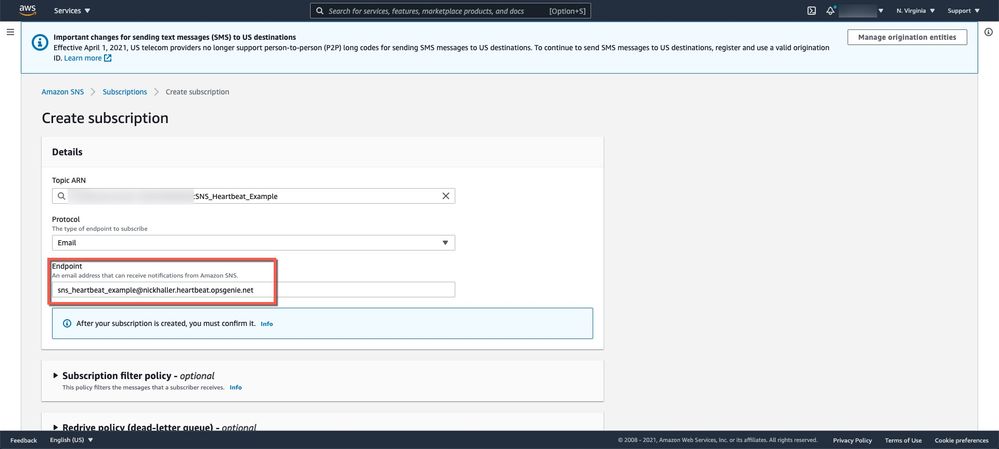Go to Amazon SNS breadcrumb
The height and width of the screenshot is (449, 999).
coord(62,92)
